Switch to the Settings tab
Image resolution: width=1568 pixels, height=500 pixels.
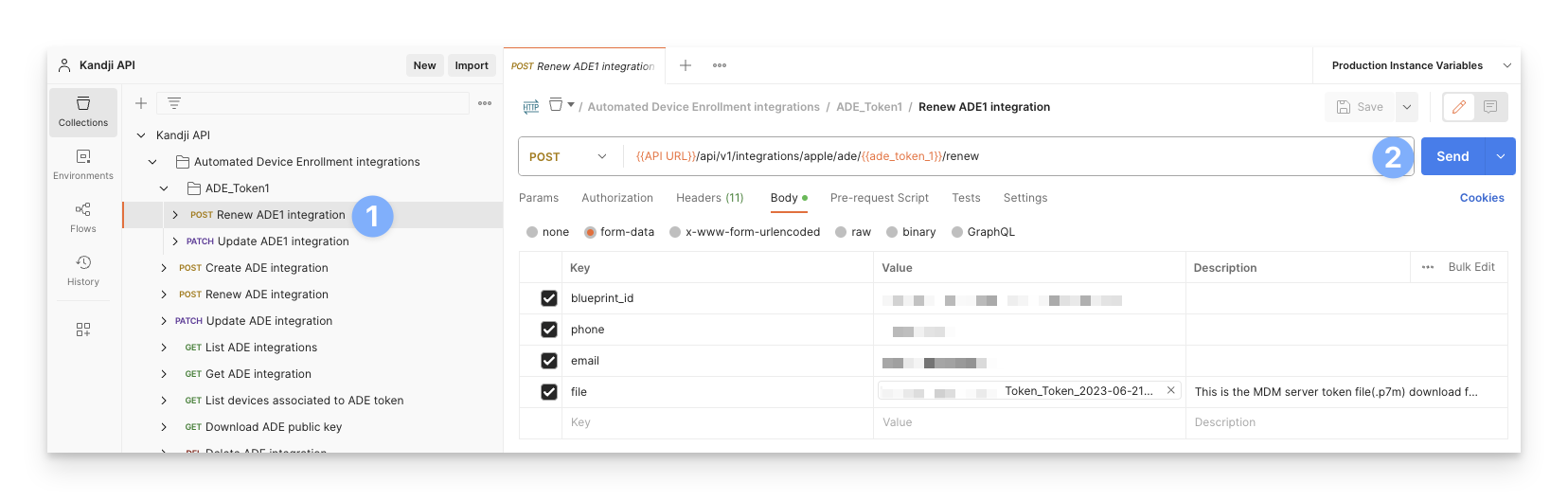[x=1025, y=198]
